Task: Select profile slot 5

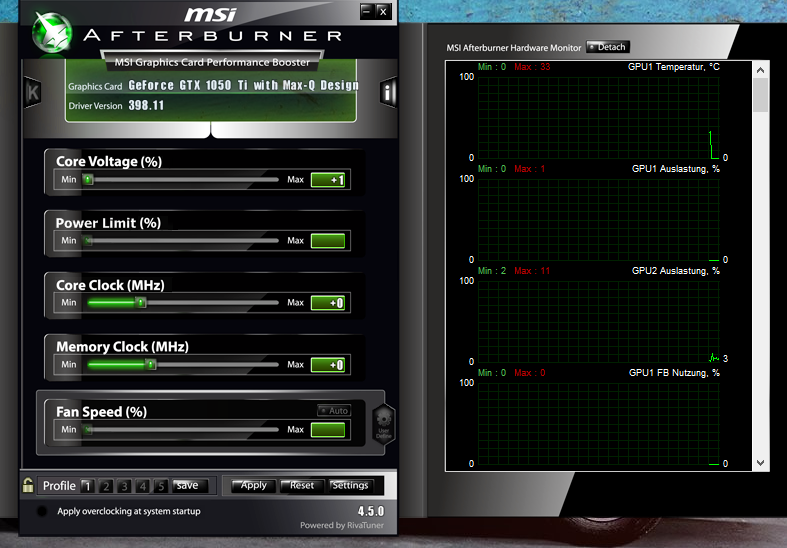Action: coord(161,486)
